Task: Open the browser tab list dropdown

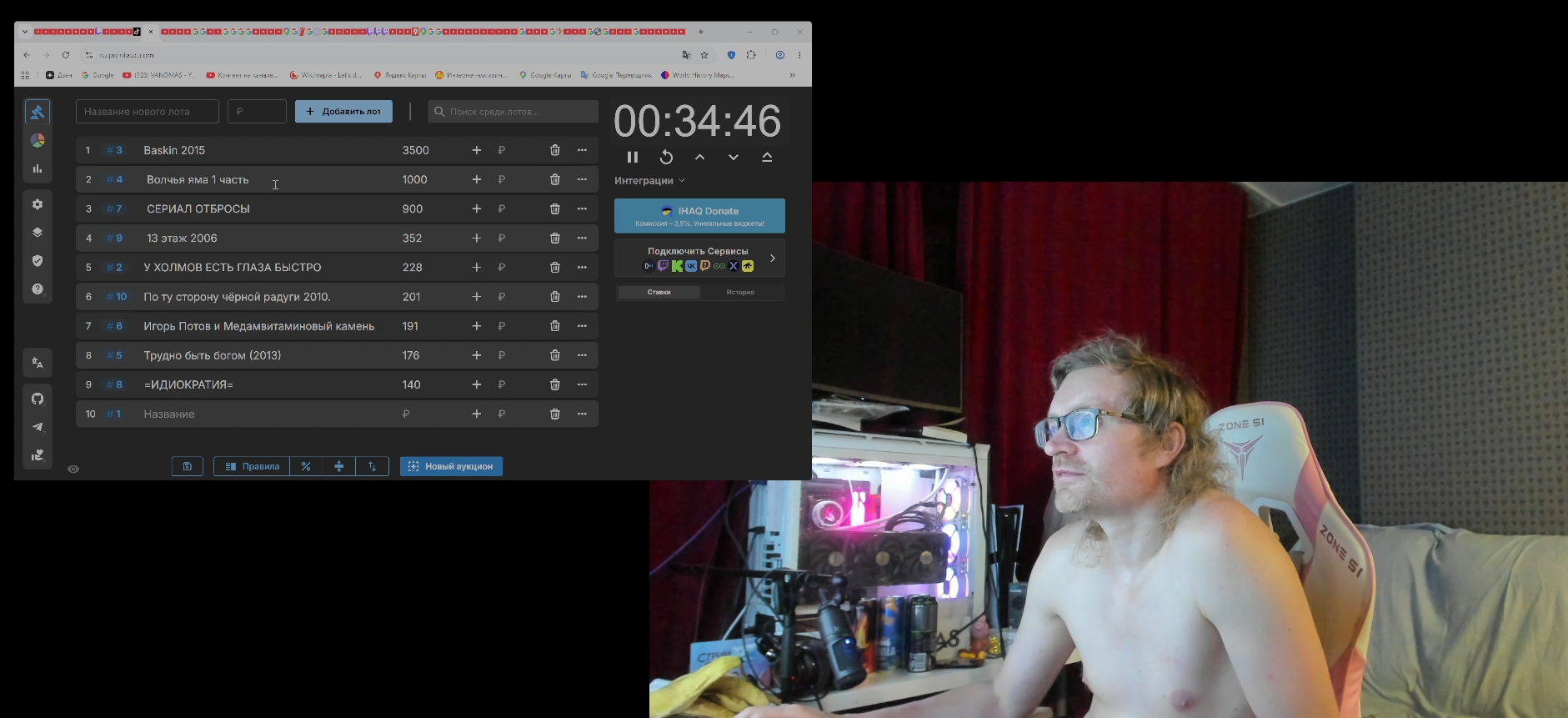Action: click(25, 32)
